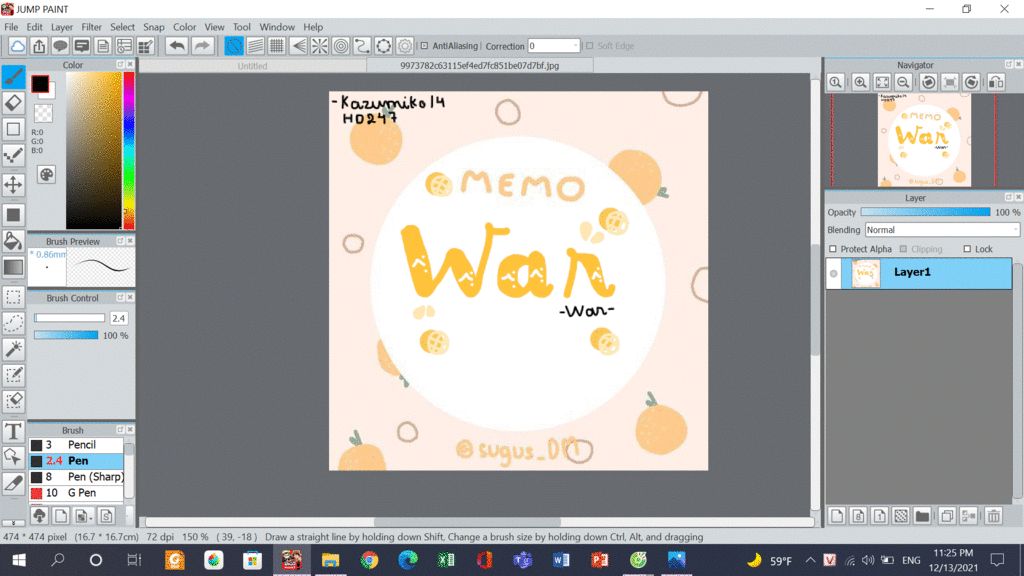Screen dimensions: 1024x576
Task: Enable curve snap
Action: tap(362, 46)
